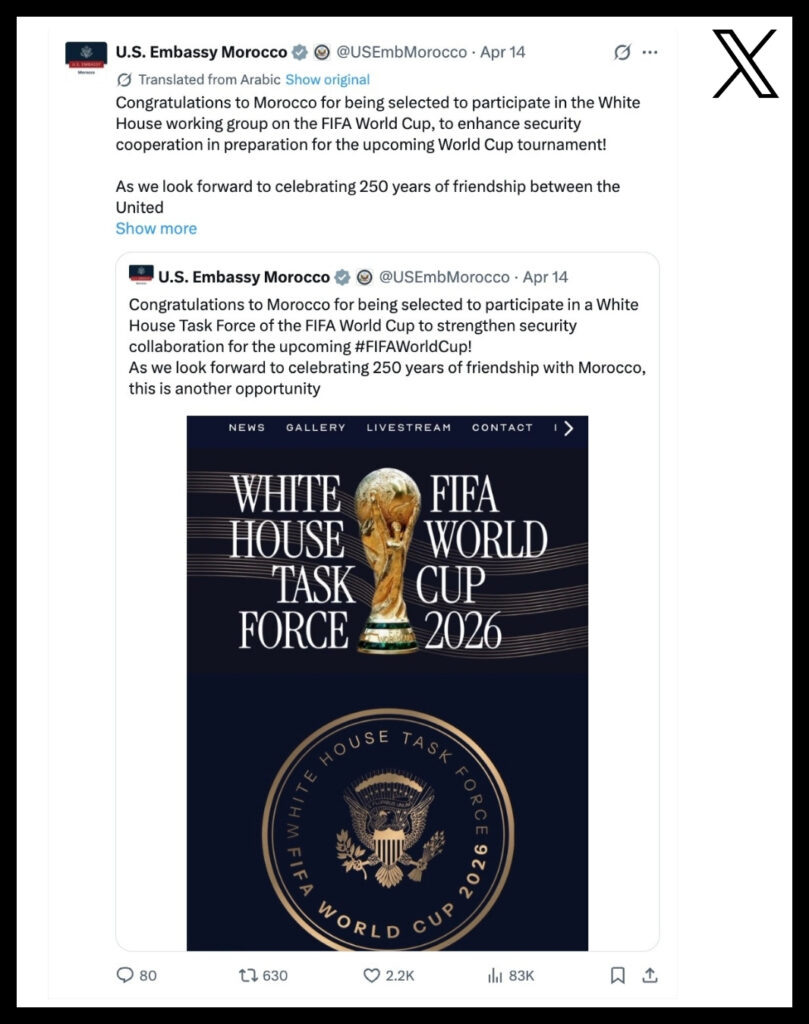
Task: Expand the tweet with 'Show more'
Action: pos(155,228)
